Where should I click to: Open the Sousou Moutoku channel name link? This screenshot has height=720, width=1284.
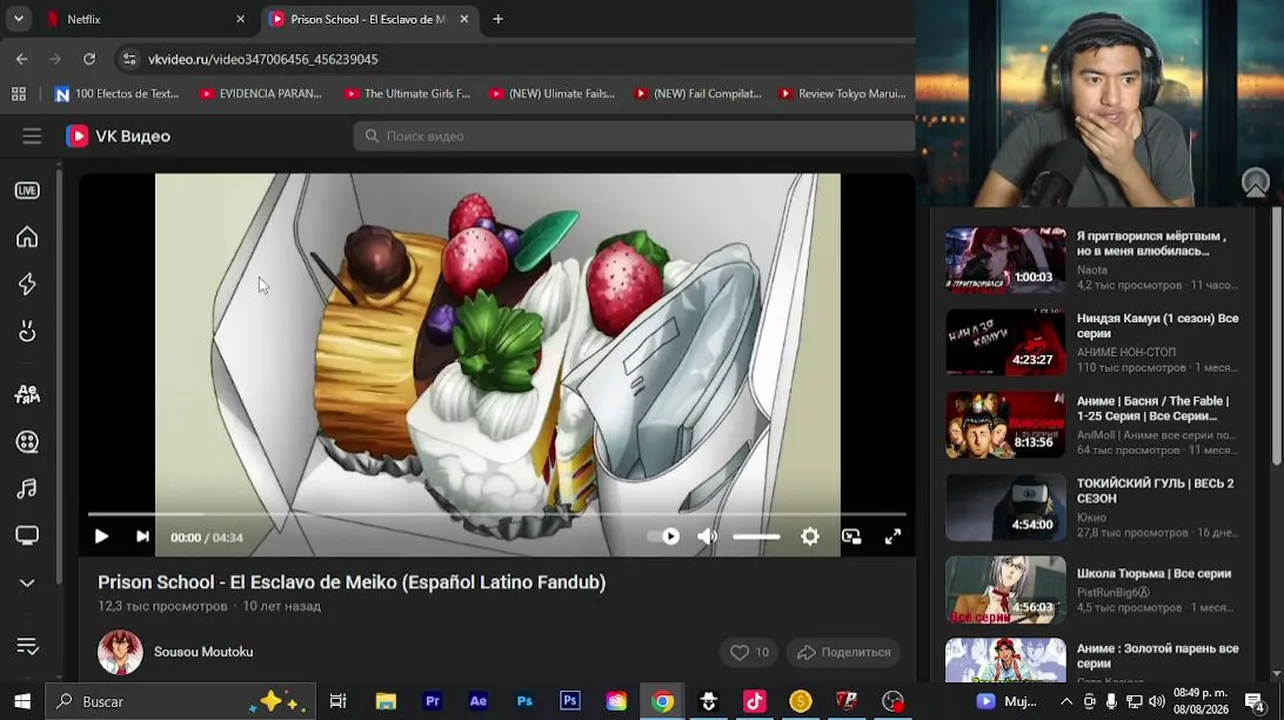[x=203, y=652]
